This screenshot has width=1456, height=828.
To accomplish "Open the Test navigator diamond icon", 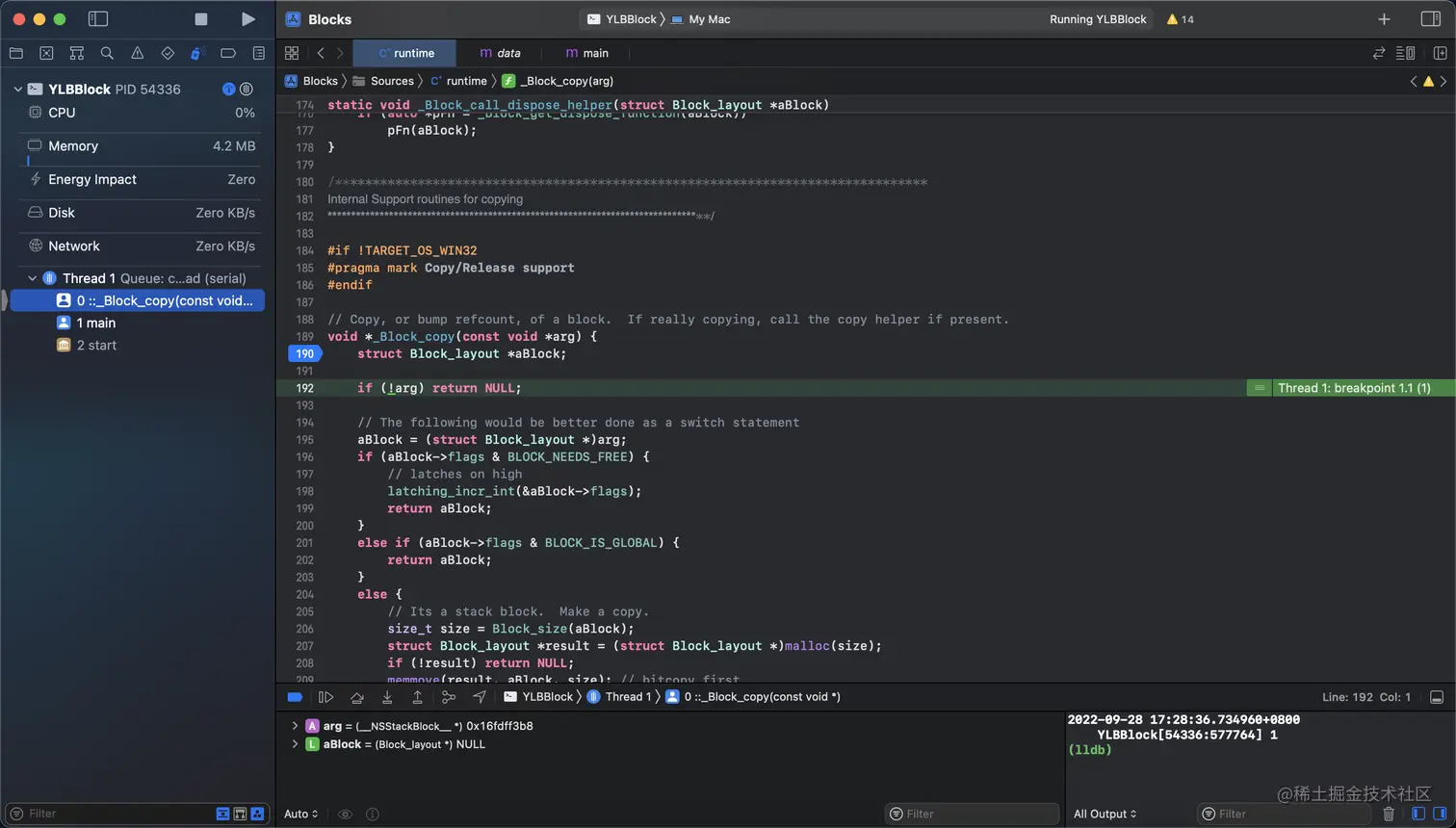I will click(168, 54).
